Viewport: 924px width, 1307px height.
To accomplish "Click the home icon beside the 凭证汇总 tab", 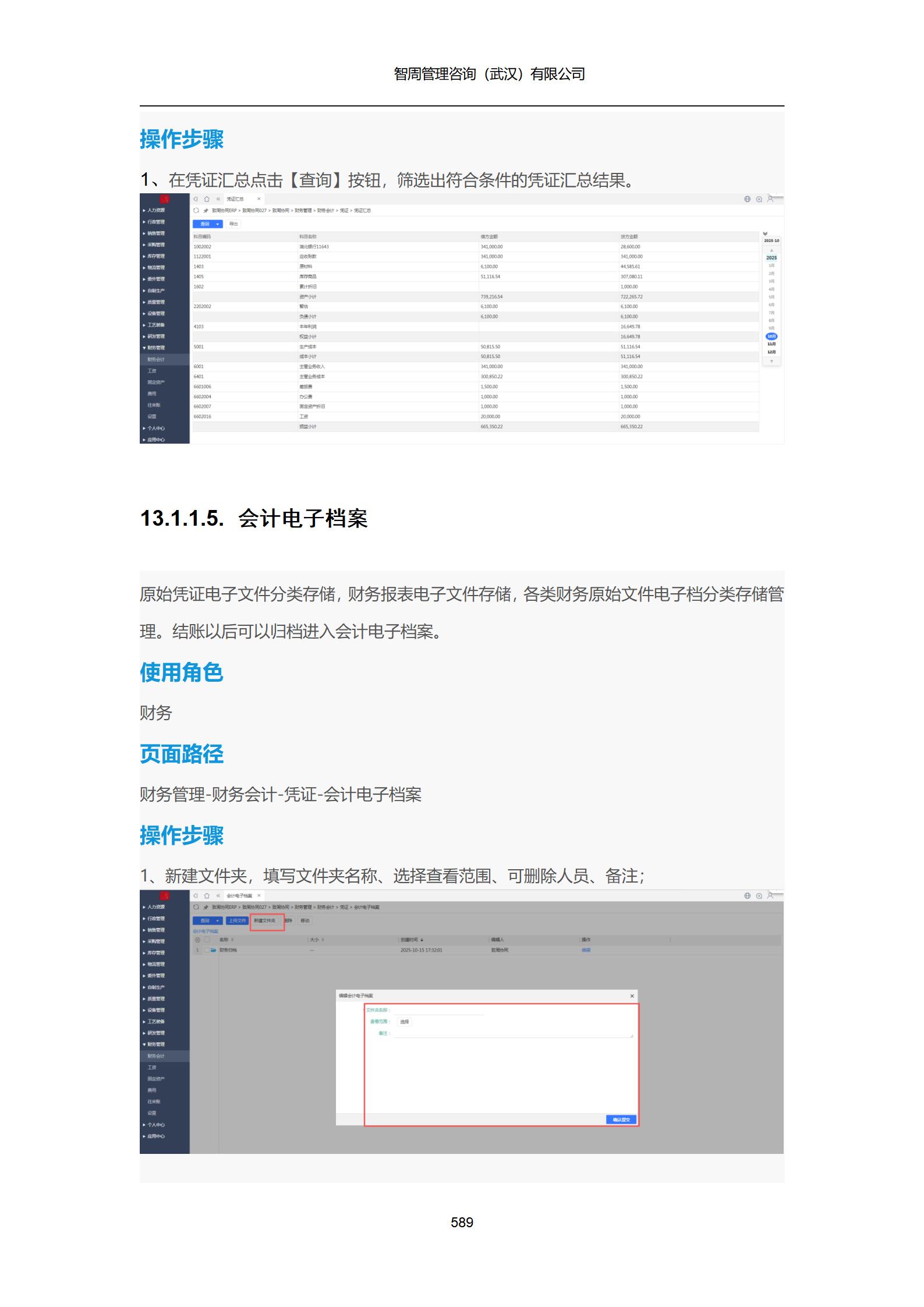I will (x=207, y=199).
